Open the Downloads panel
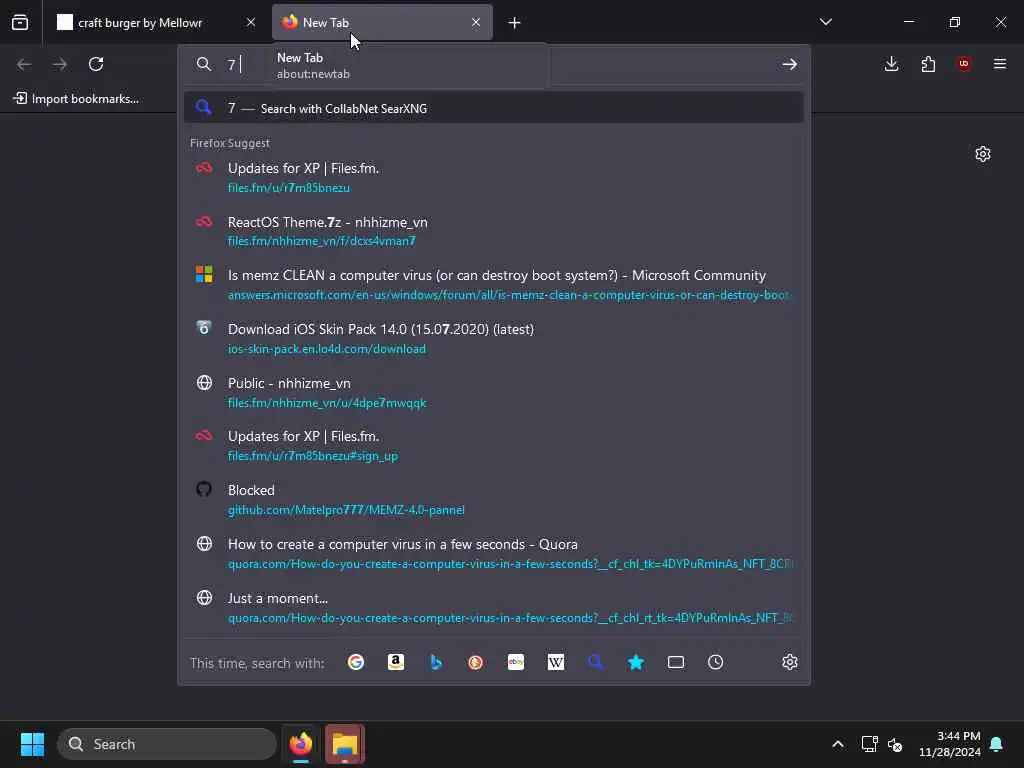Image resolution: width=1024 pixels, height=768 pixels. (x=891, y=64)
